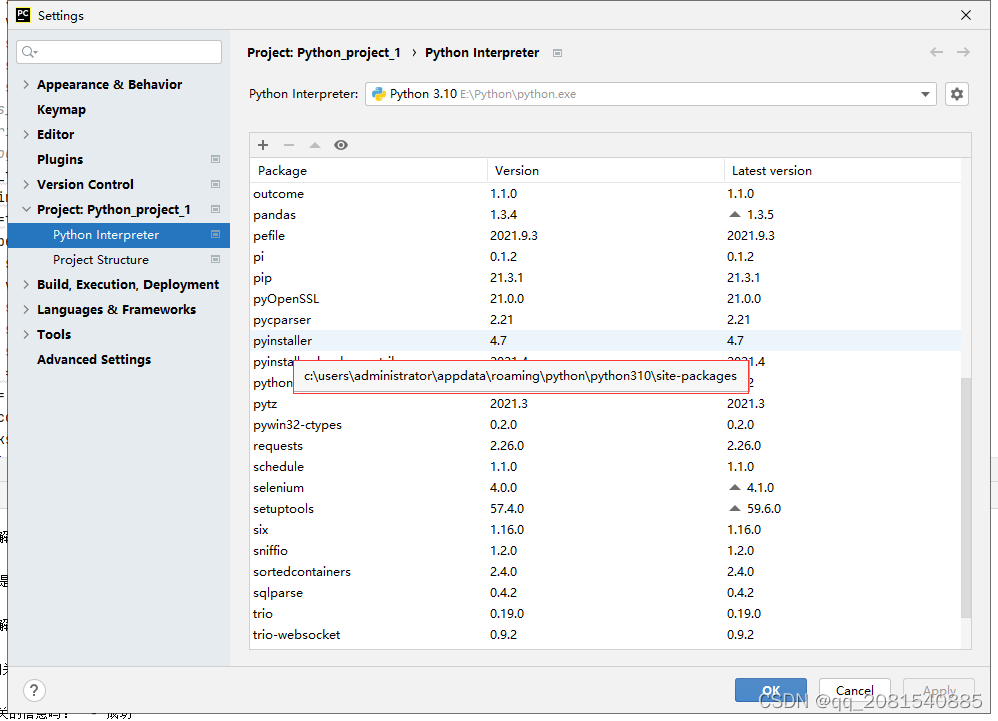The width and height of the screenshot is (998, 721).
Task: Select the sortedcontainers package row
Action: click(605, 571)
